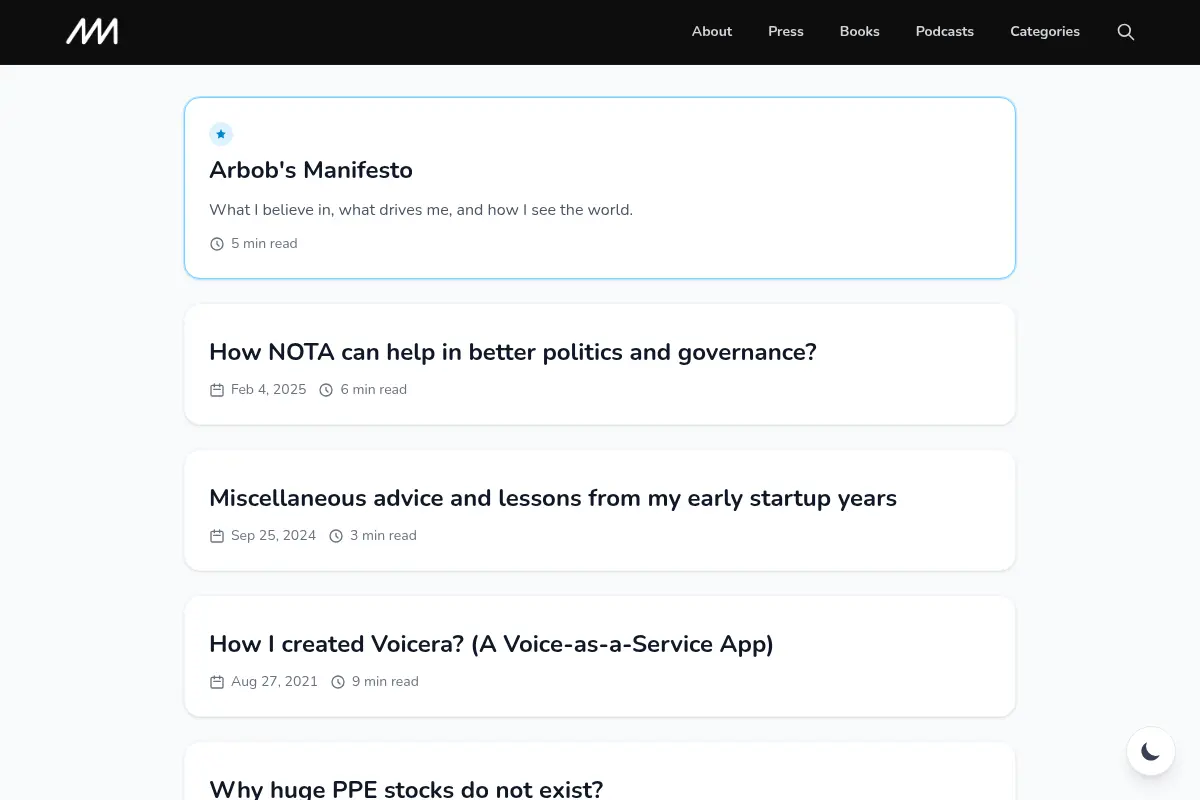Read the NOTA politics and governance article
The width and height of the screenshot is (1200, 800).
[513, 352]
